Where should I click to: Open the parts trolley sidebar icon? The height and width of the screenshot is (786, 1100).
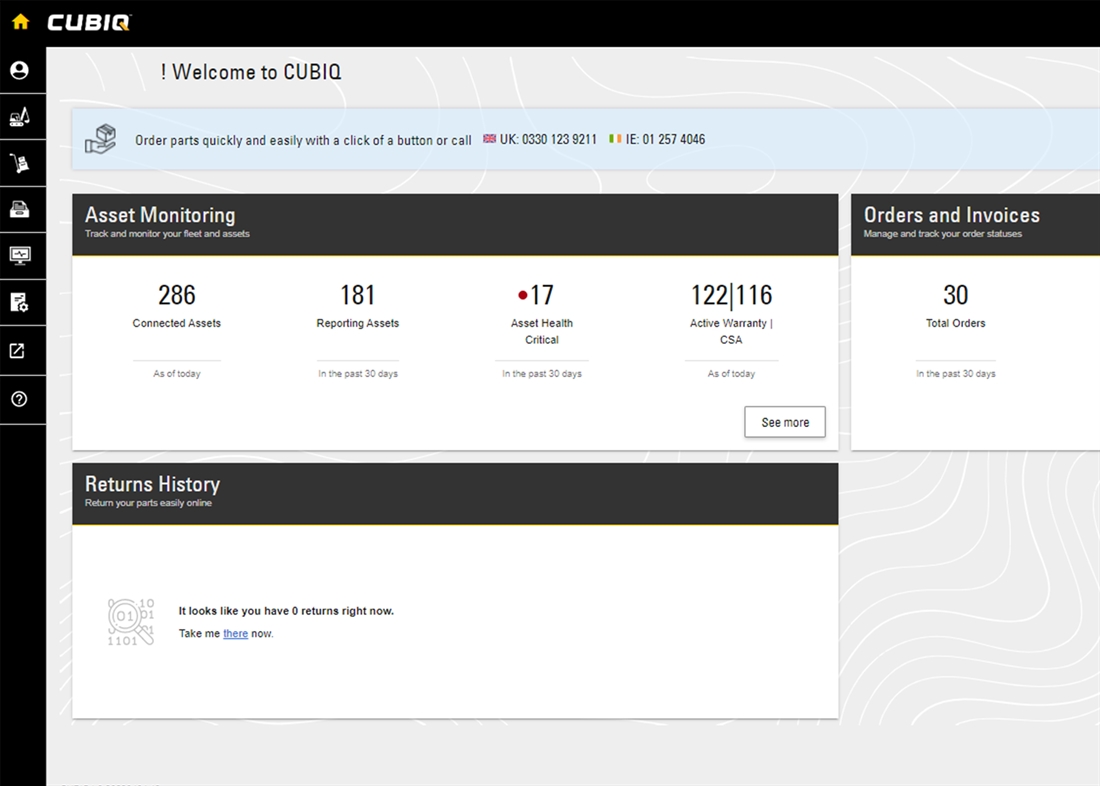point(20,163)
